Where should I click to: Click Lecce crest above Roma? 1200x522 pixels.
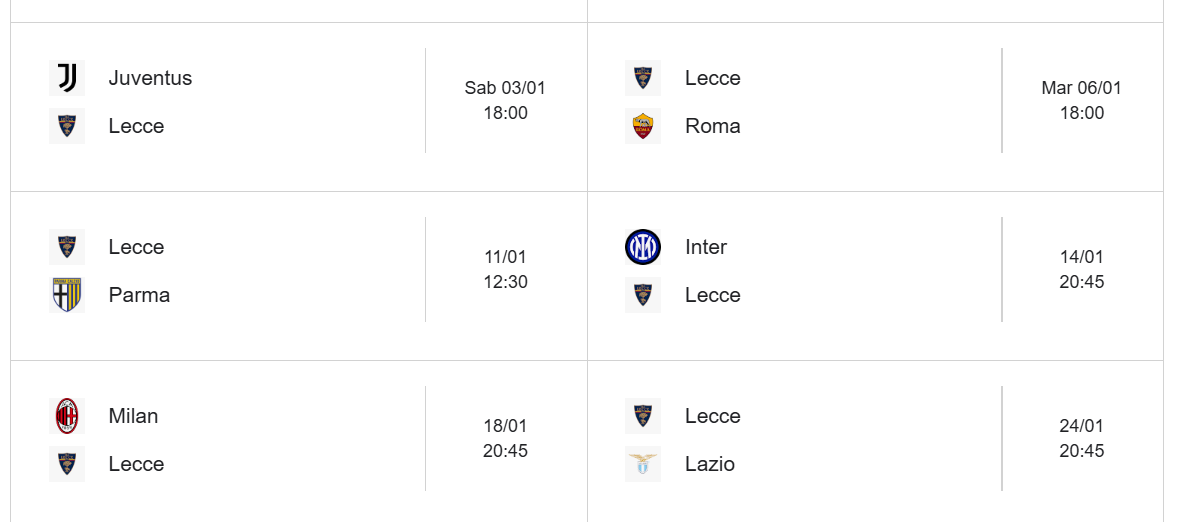click(x=643, y=78)
